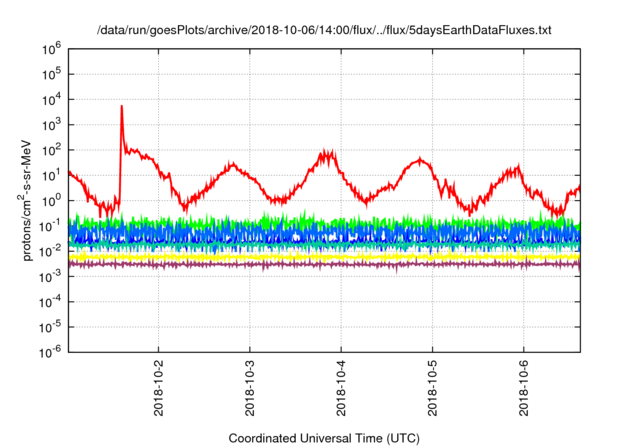
Task: Click the purple flux line near 10^-3
Action: pyautogui.click(x=324, y=264)
